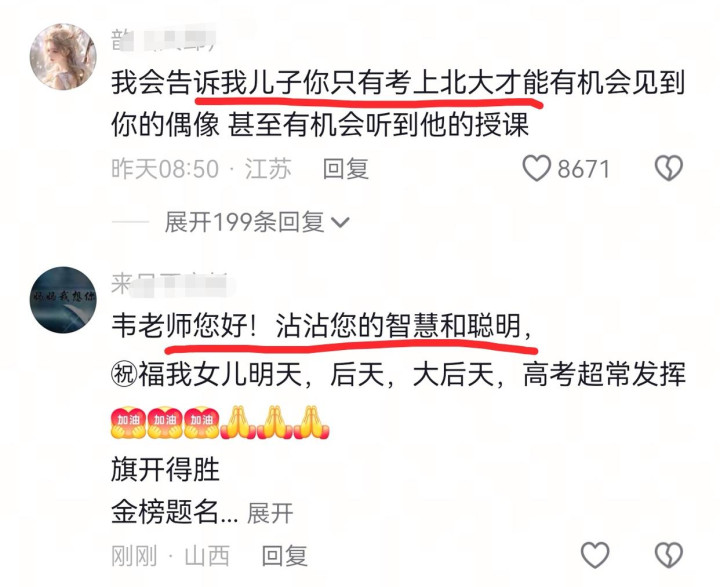
Task: Select the 韦老师您好 comment text
Action: 398,418
